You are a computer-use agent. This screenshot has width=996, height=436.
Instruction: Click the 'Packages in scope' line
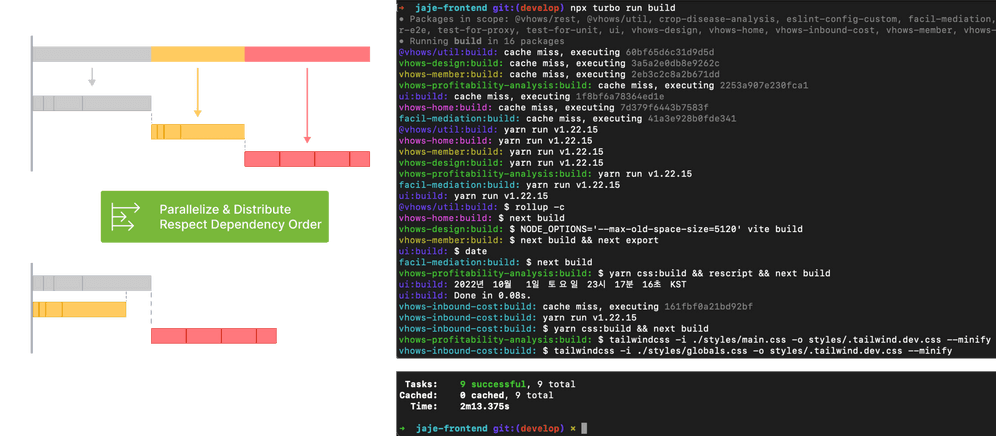697,19
